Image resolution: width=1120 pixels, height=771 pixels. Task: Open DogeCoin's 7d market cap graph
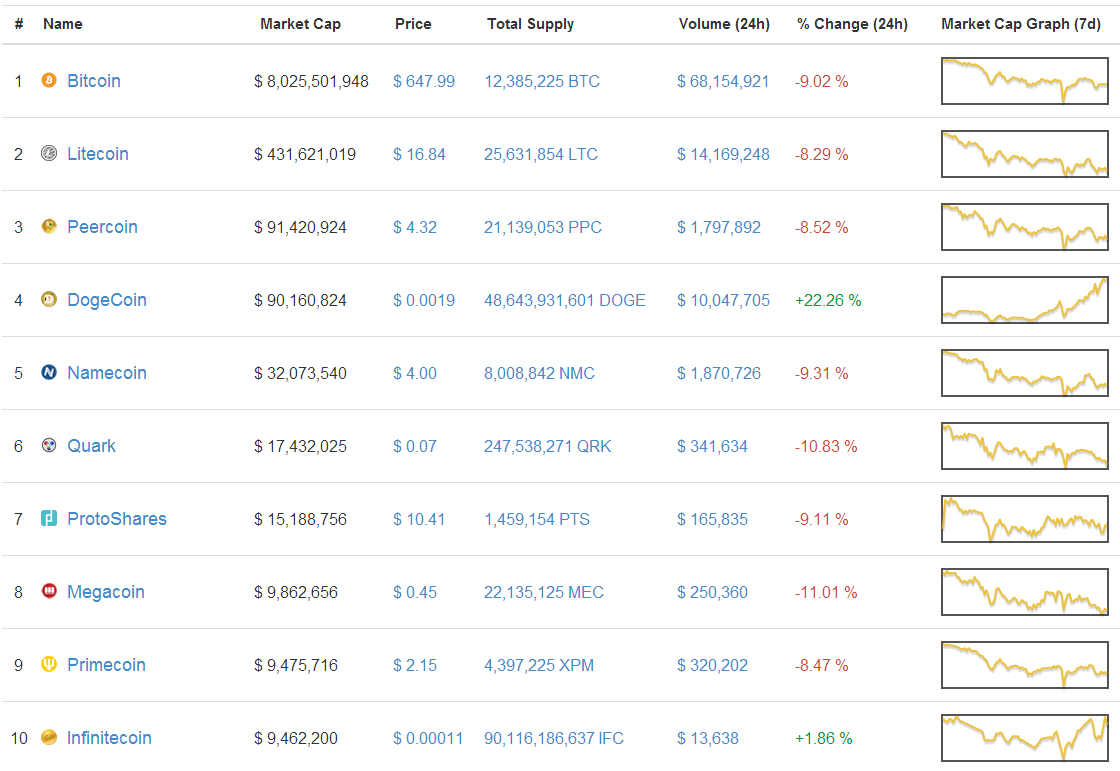1025,299
